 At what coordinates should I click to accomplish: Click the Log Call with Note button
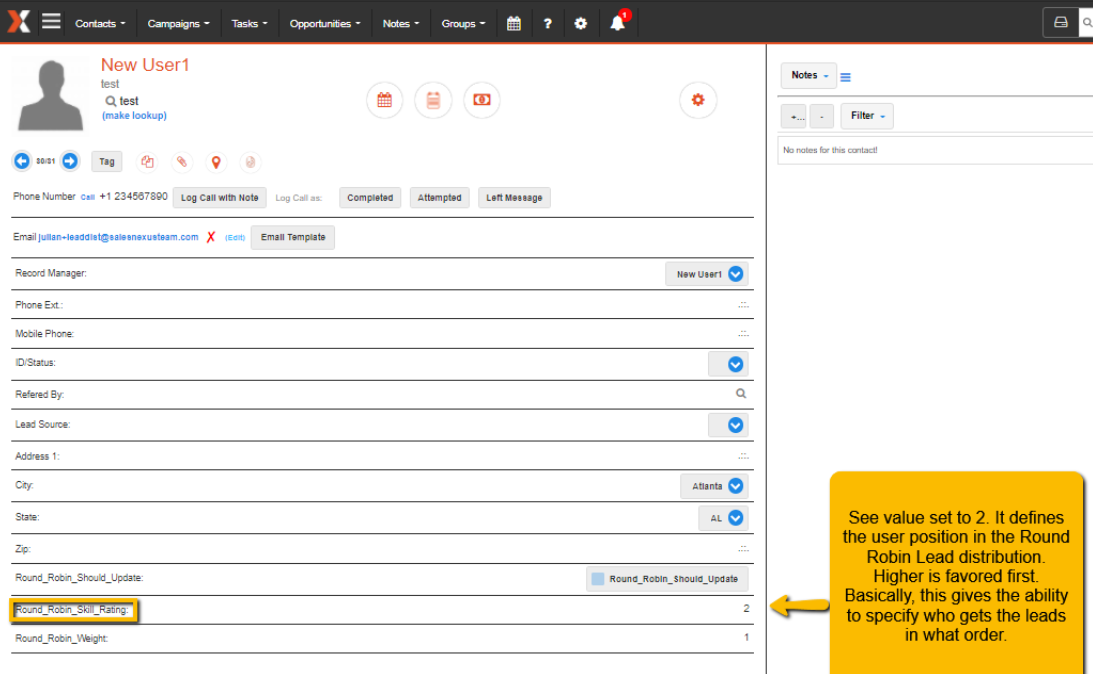coord(220,198)
